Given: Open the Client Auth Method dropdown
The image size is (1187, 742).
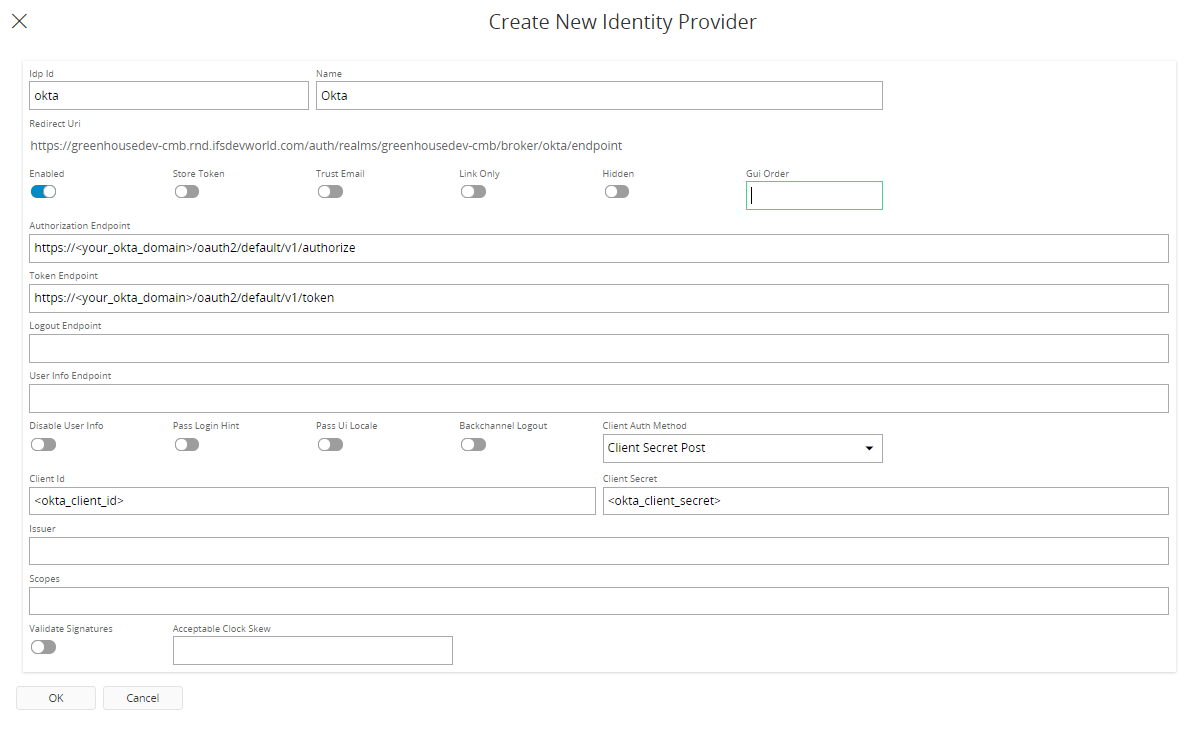Looking at the screenshot, I should coord(742,448).
